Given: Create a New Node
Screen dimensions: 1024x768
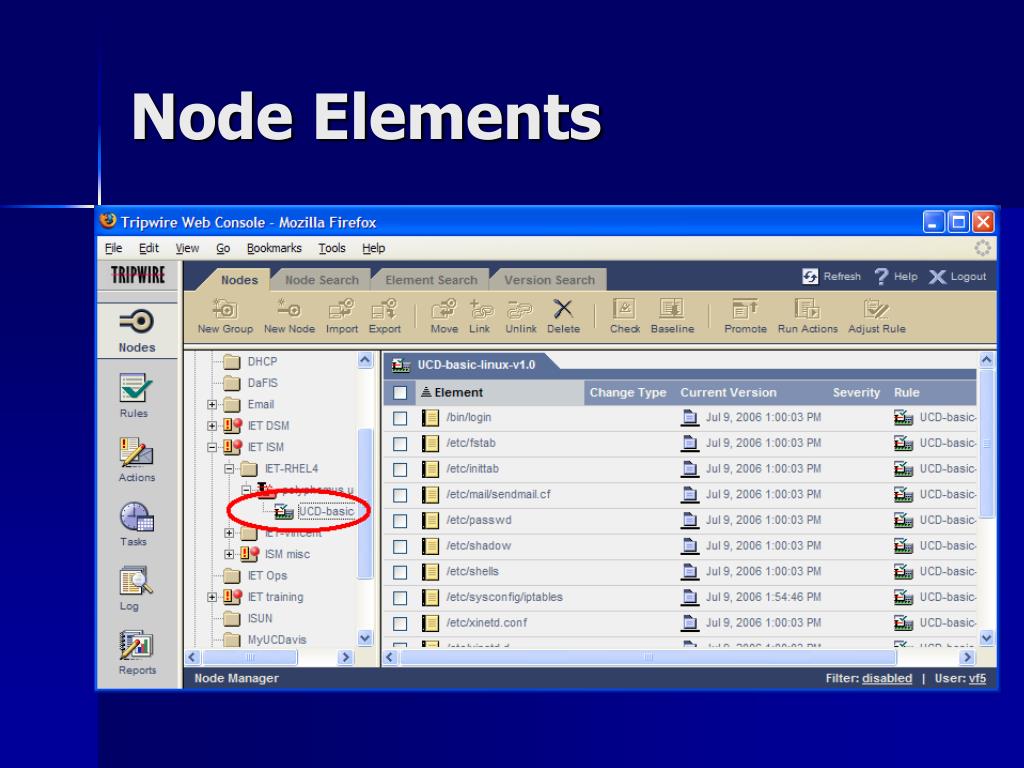Looking at the screenshot, I should pyautogui.click(x=289, y=317).
